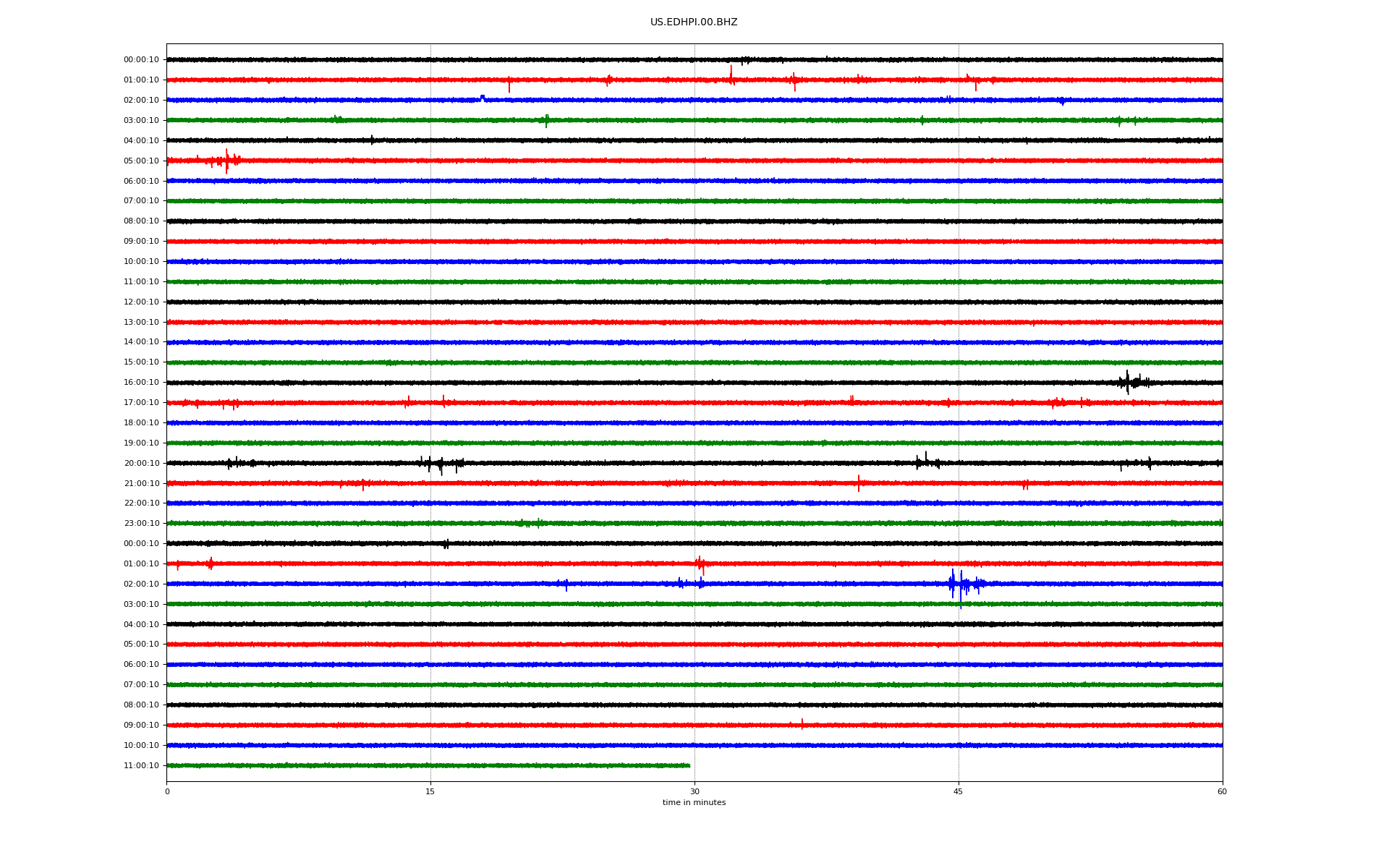Click the red burst starting the 05:00:10 trace
The image size is (1389, 868).
pyautogui.click(x=226, y=161)
